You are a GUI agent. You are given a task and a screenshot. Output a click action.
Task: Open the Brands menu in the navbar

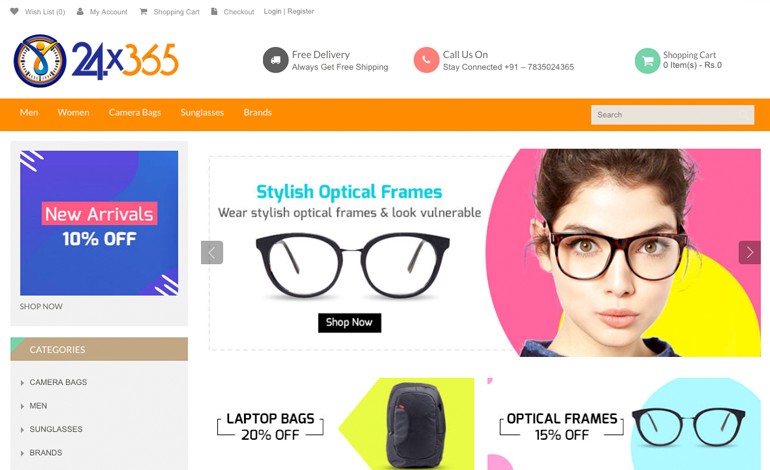[257, 112]
